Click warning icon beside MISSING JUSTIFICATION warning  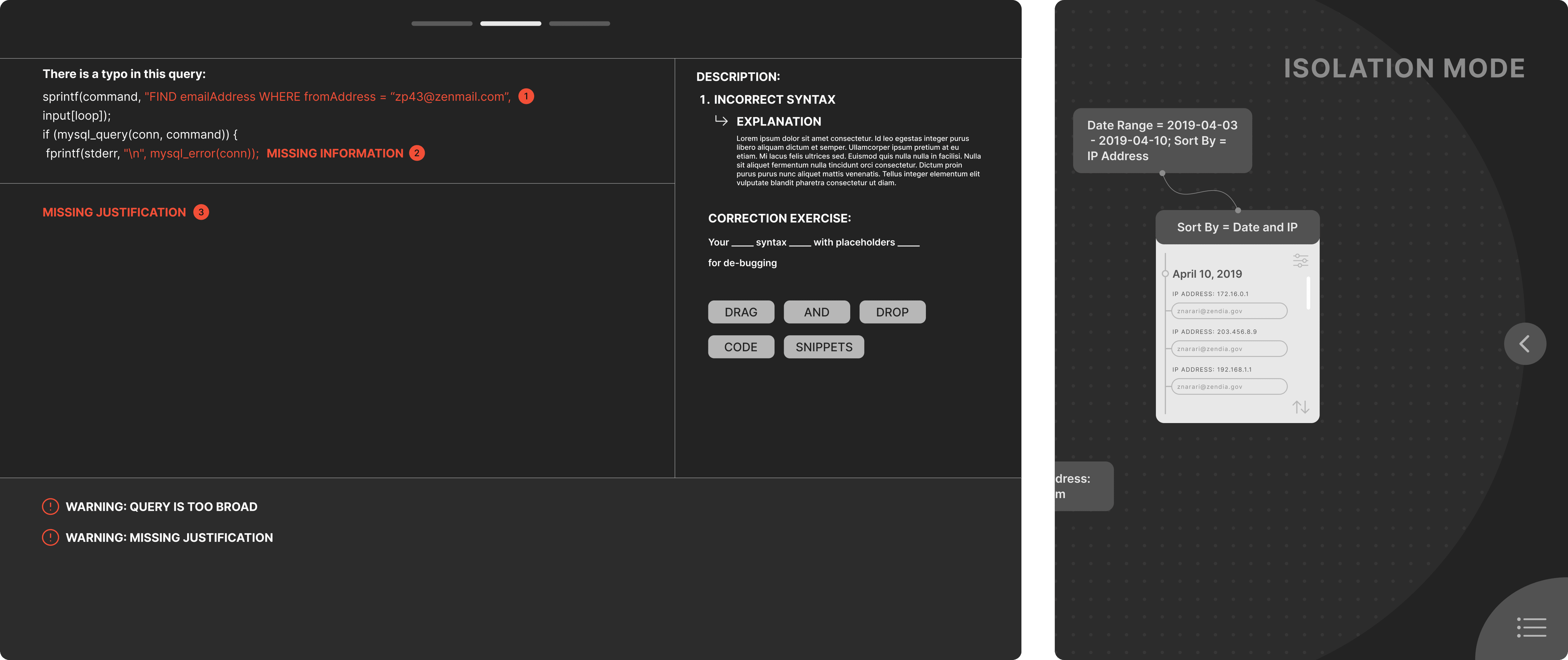pyautogui.click(x=51, y=538)
